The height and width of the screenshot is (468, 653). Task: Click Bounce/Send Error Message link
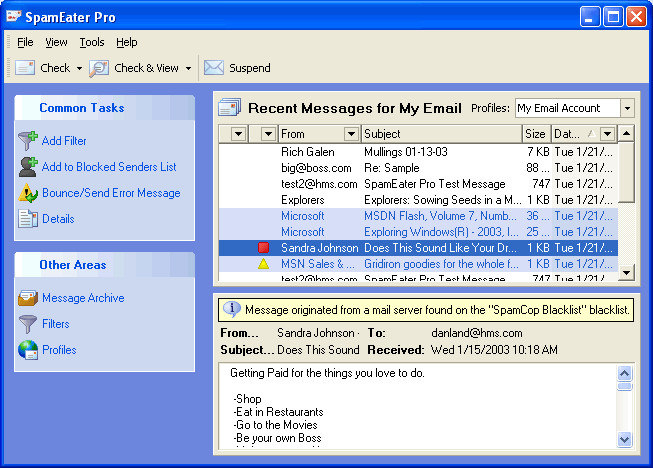pos(111,193)
